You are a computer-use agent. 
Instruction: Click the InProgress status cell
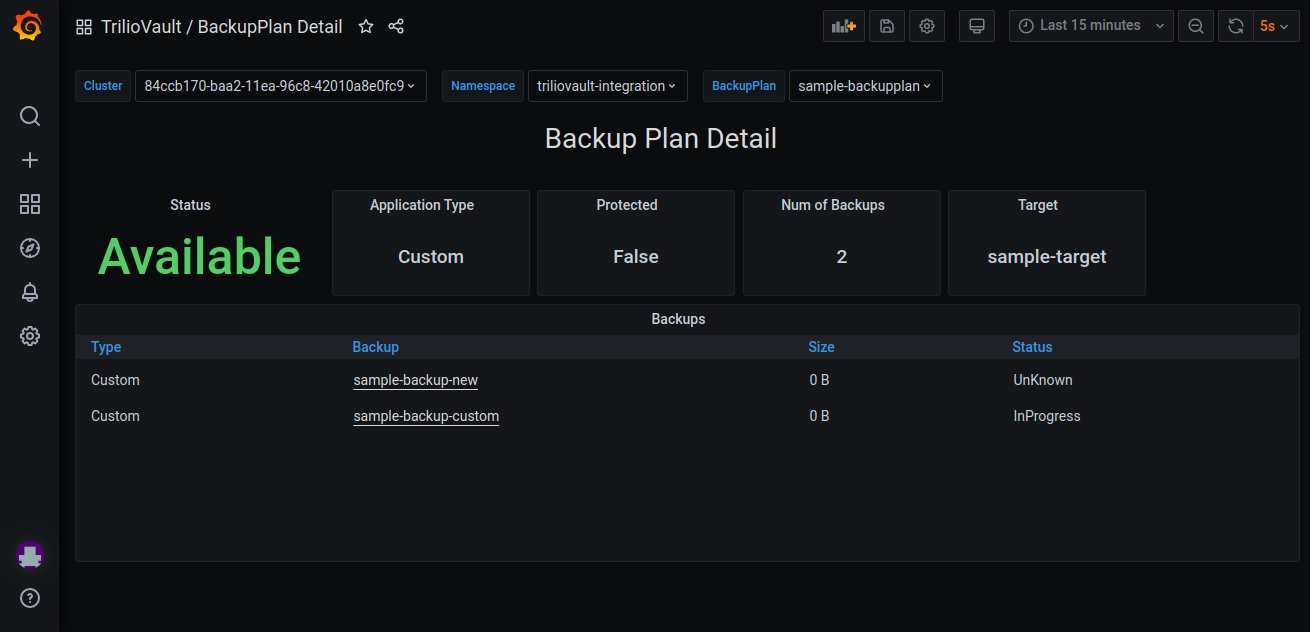coord(1047,416)
